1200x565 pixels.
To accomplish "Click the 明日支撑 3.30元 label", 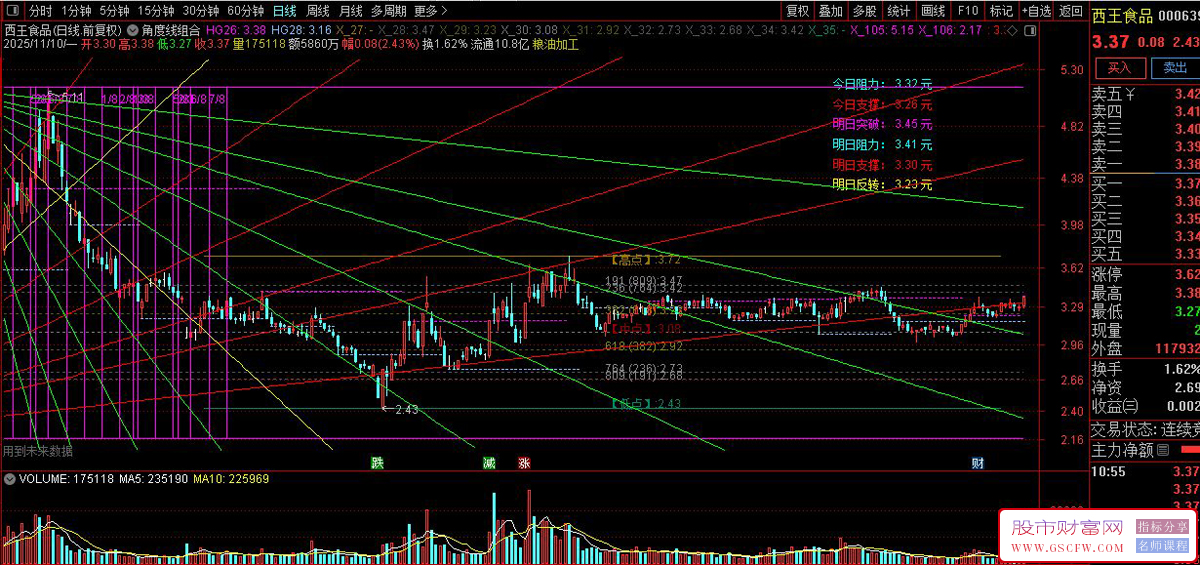I will 882,164.
